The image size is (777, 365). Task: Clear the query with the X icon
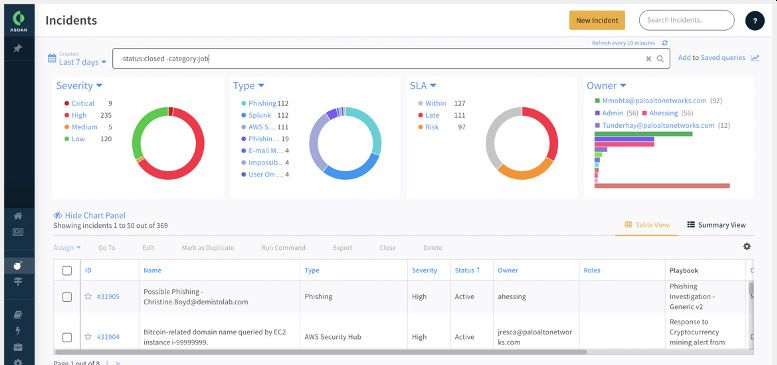pos(648,58)
